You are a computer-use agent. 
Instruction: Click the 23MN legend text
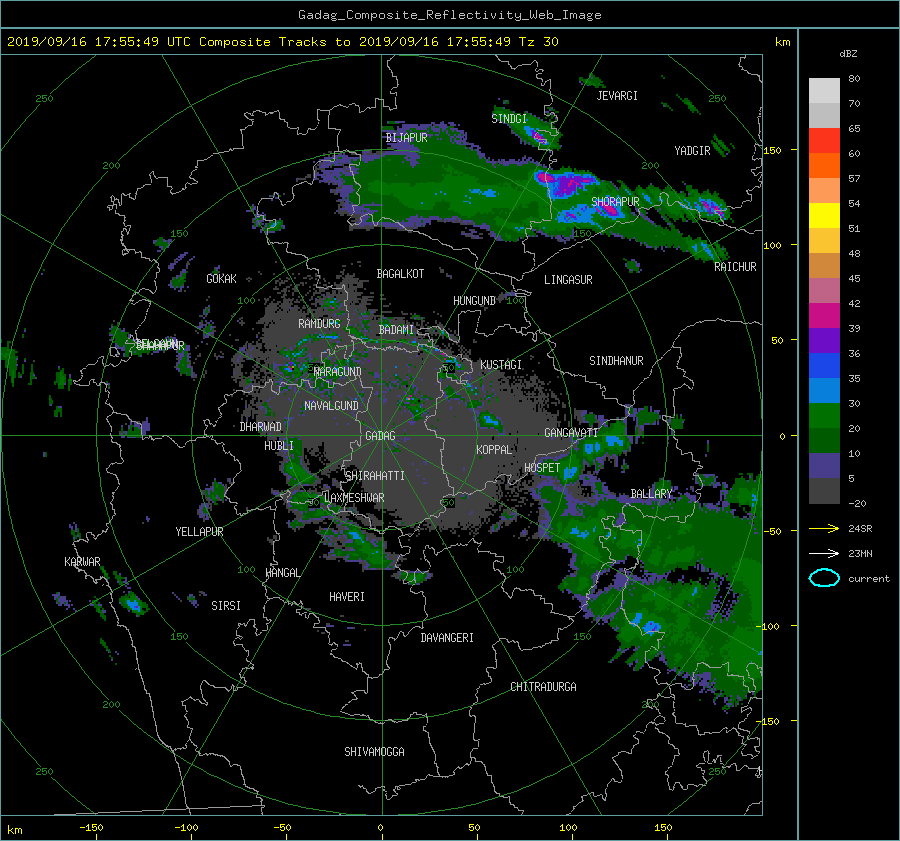coord(860,554)
